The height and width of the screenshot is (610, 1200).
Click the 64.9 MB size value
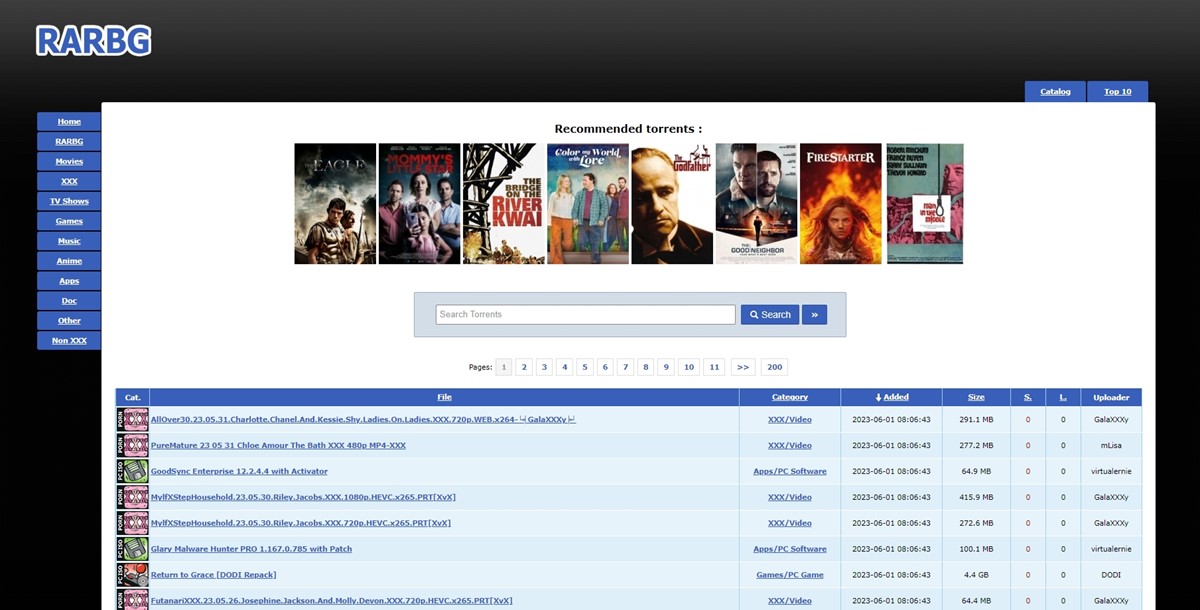pyautogui.click(x=976, y=471)
